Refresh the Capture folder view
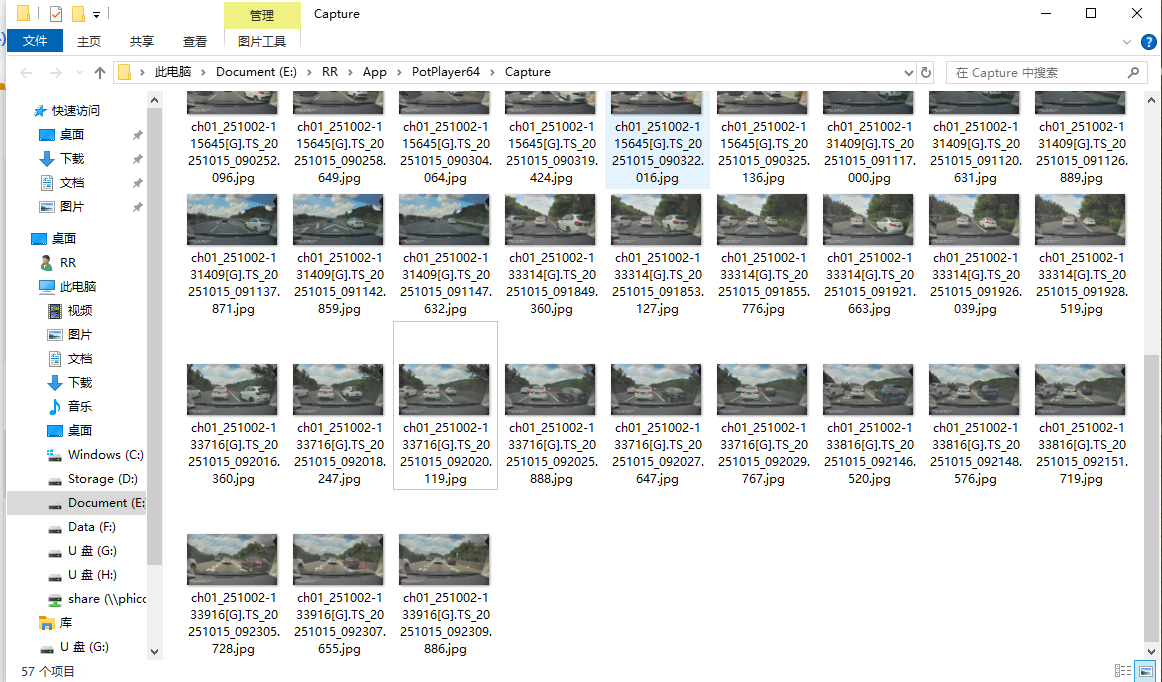This screenshot has width=1162, height=682. [x=926, y=73]
